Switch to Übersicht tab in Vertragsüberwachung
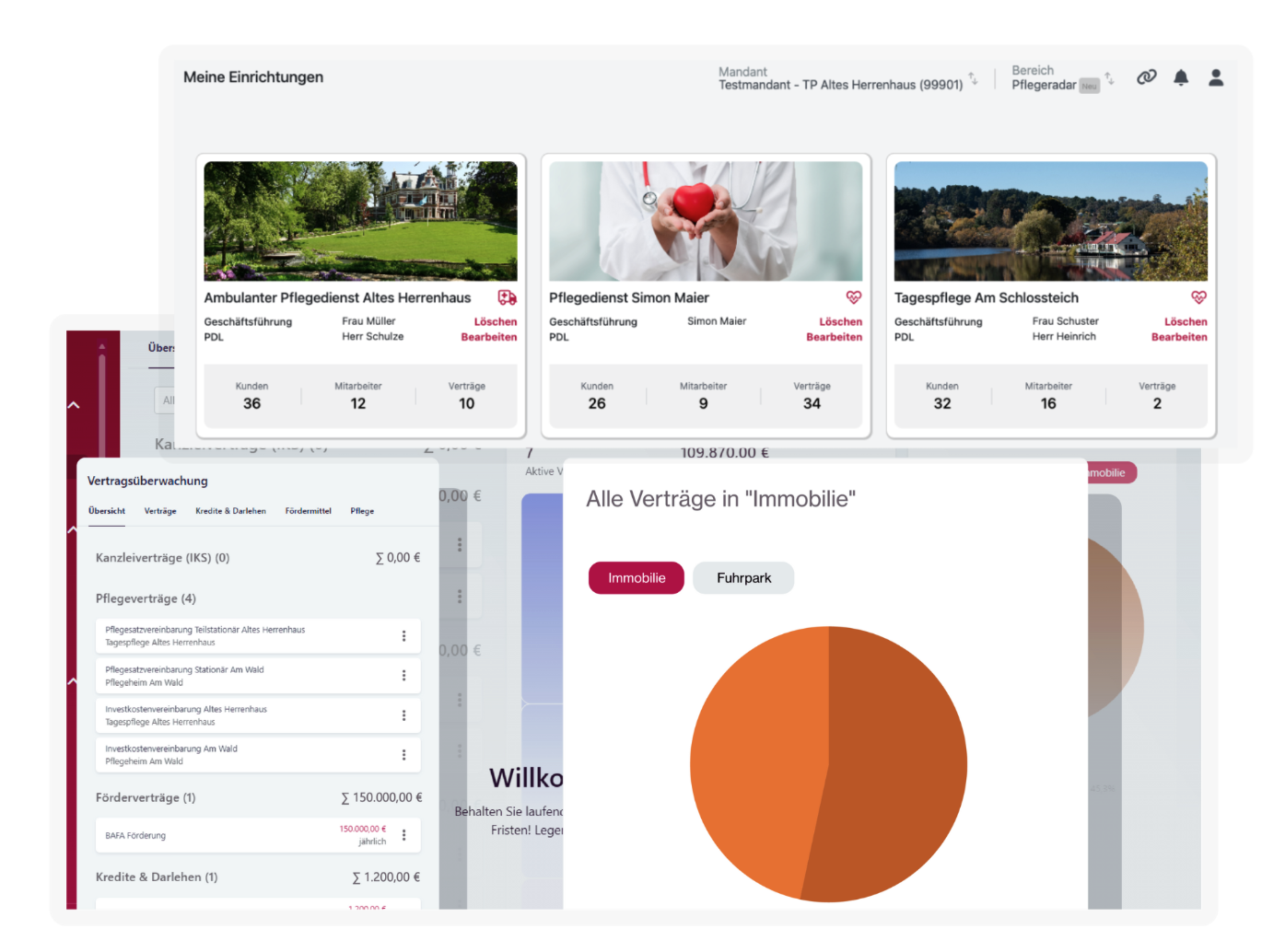The width and height of the screenshot is (1262, 952). 107,511
